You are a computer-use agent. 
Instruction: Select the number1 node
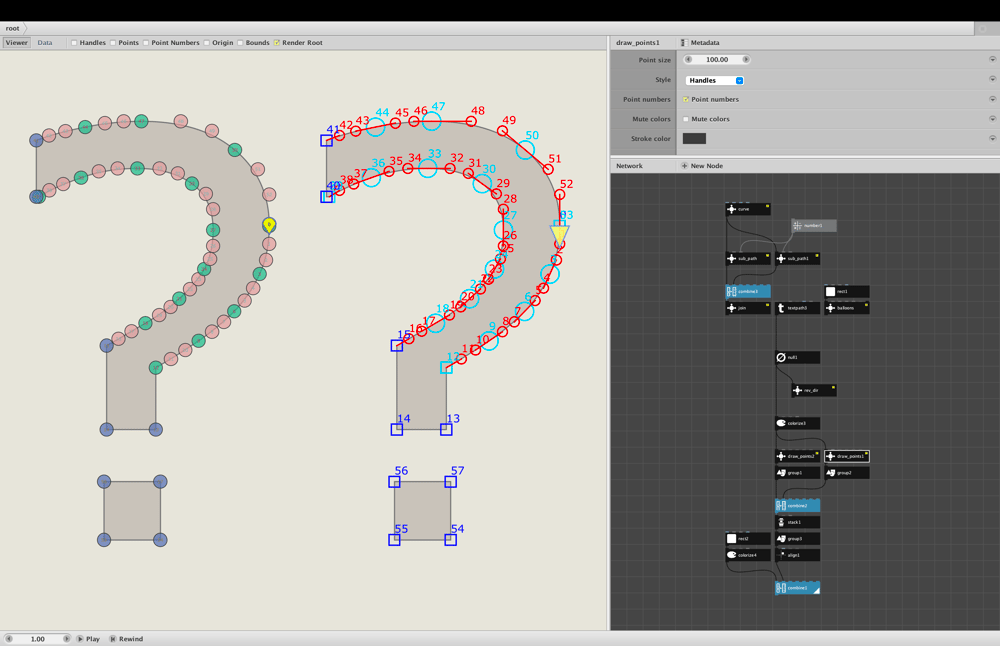click(814, 226)
